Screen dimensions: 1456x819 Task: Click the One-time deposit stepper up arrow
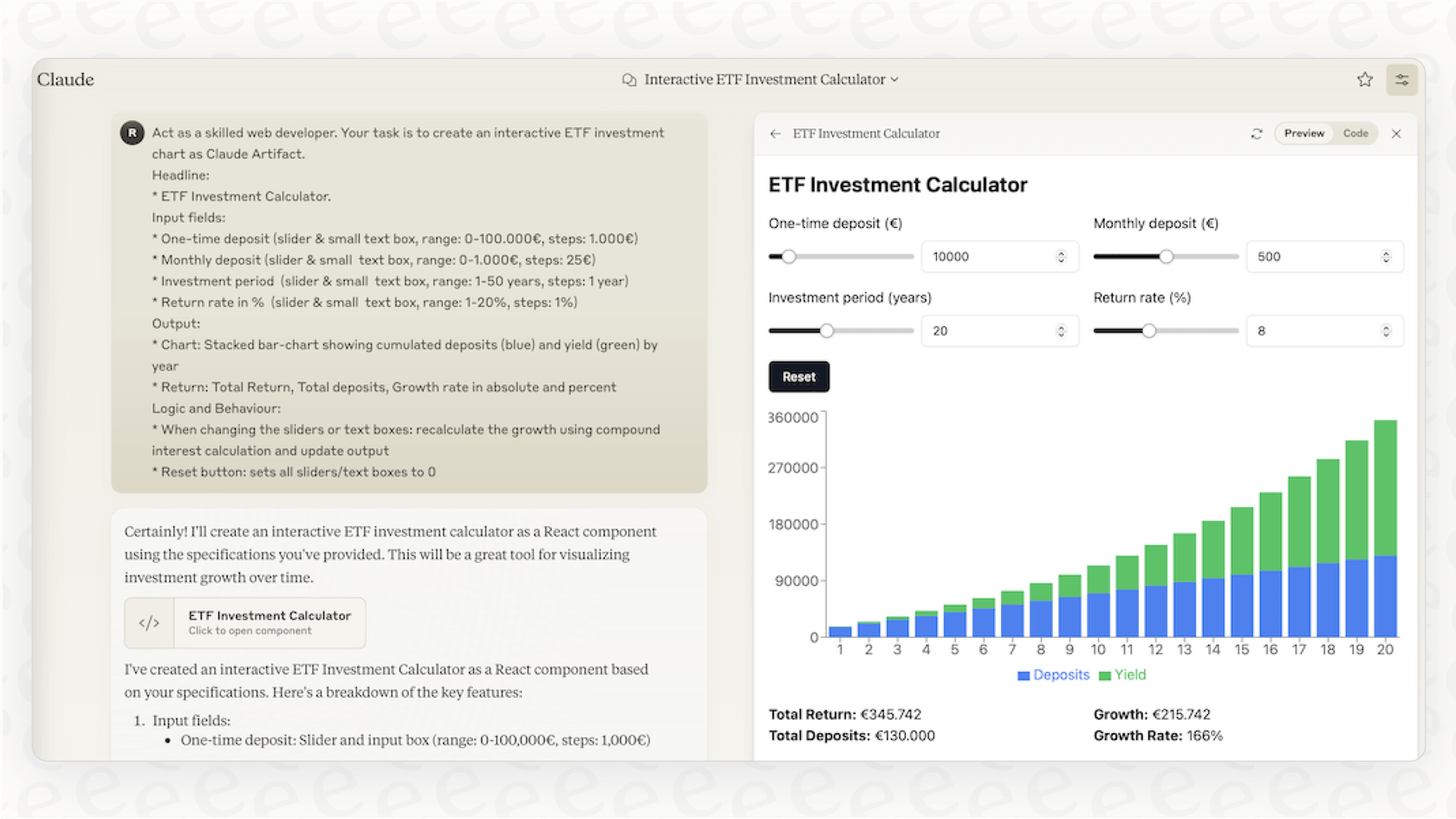(1061, 252)
